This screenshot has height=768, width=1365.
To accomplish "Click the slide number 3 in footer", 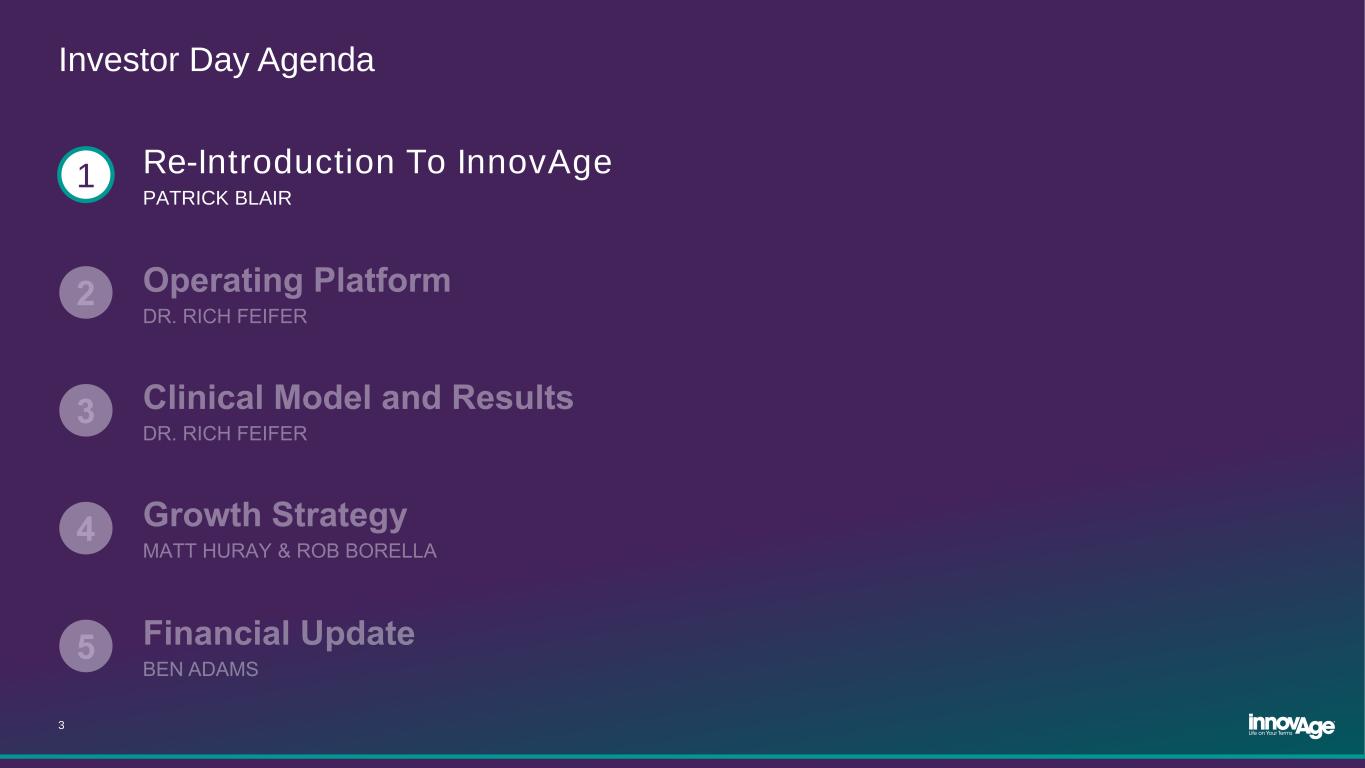I will click(x=62, y=726).
